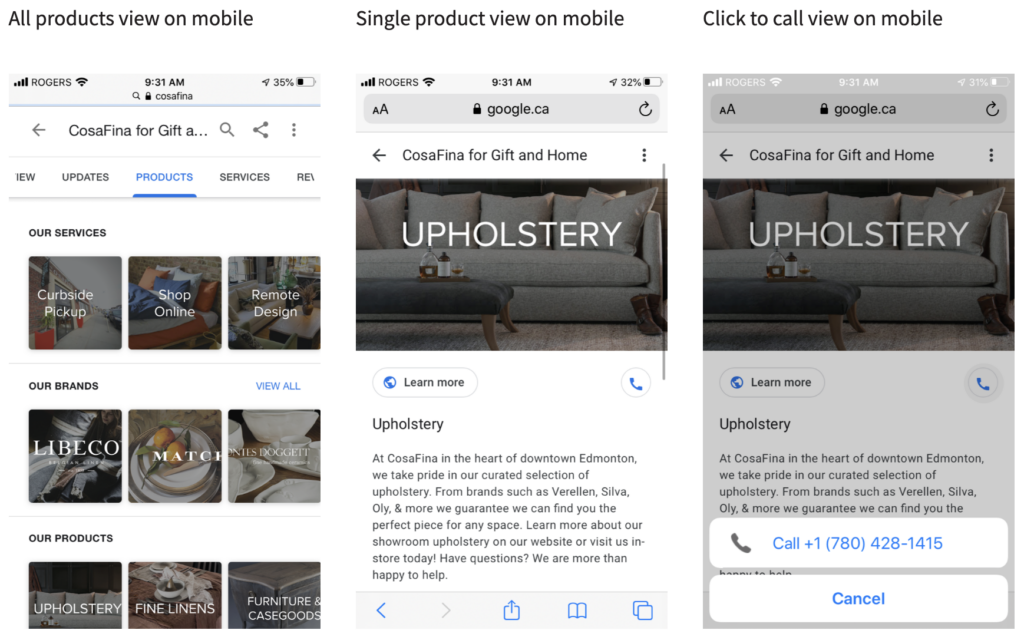Screen dimensions: 1024x640
Task: Switch to the UPDATES tab
Action: tap(85, 177)
